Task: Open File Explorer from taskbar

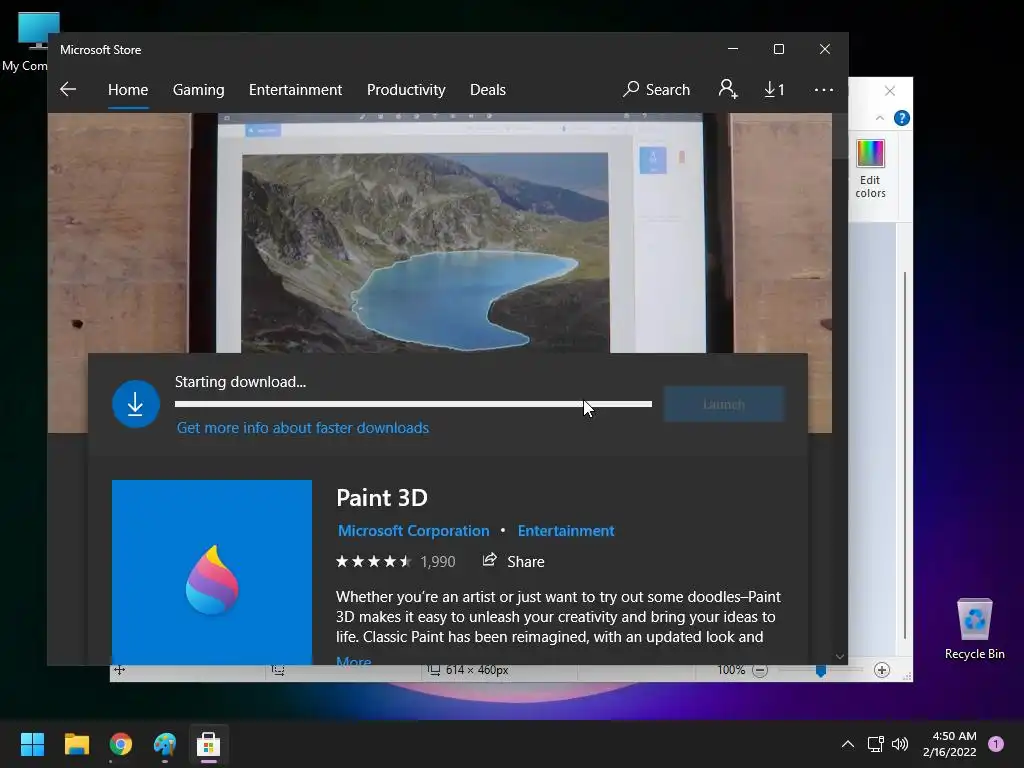Action: click(77, 744)
